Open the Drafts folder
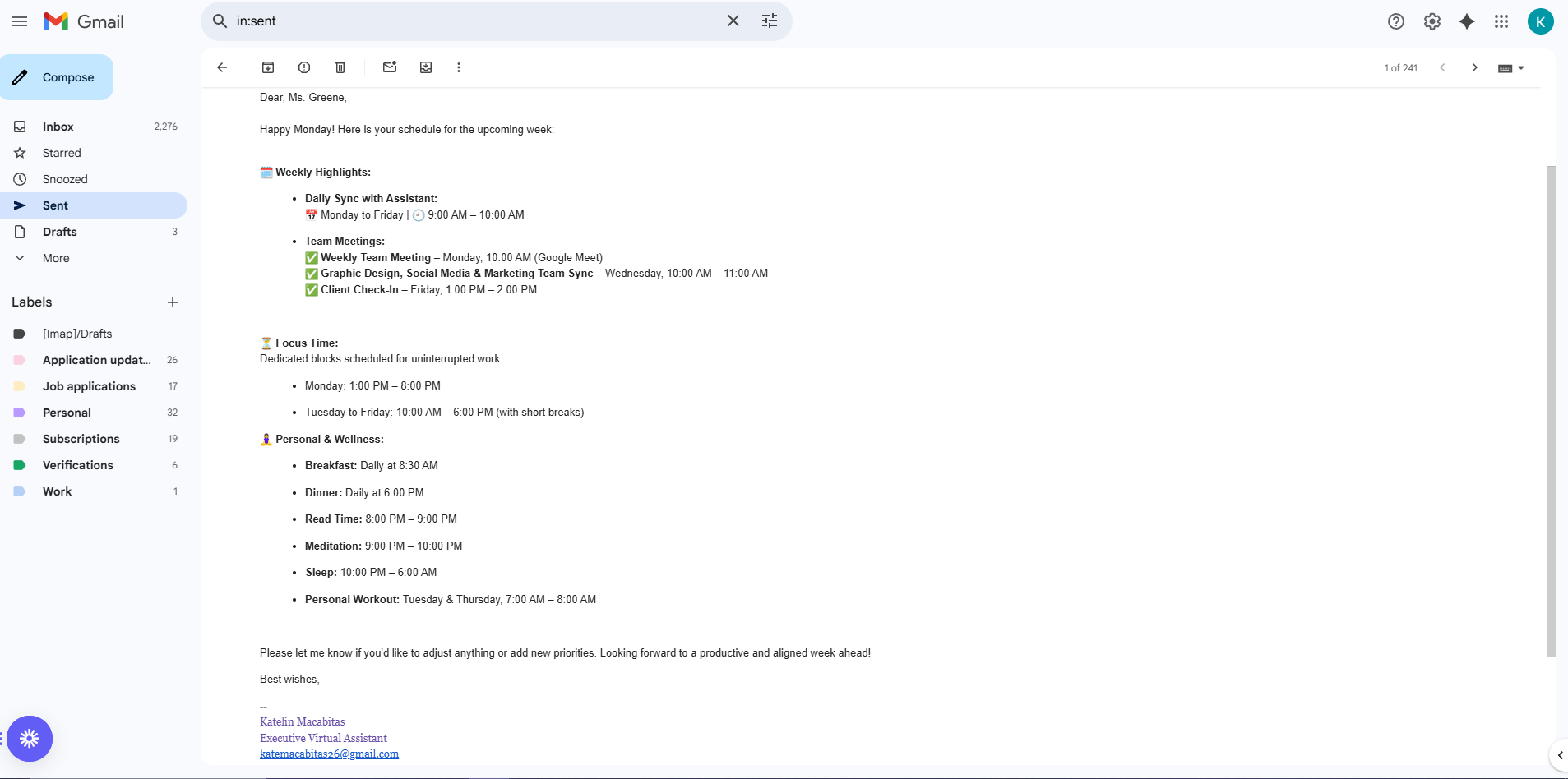1568x779 pixels. [94, 232]
